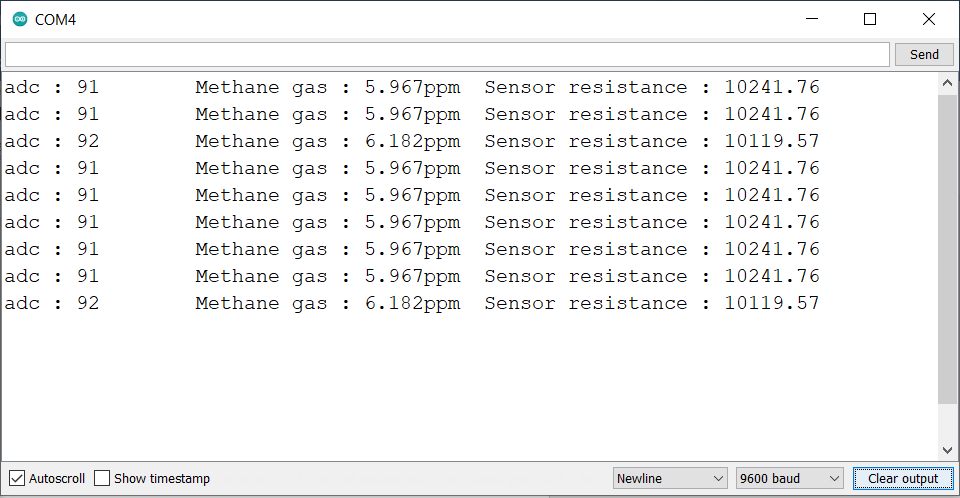Click the scrollbar down arrow
Viewport: 960px width, 498px height.
947,450
